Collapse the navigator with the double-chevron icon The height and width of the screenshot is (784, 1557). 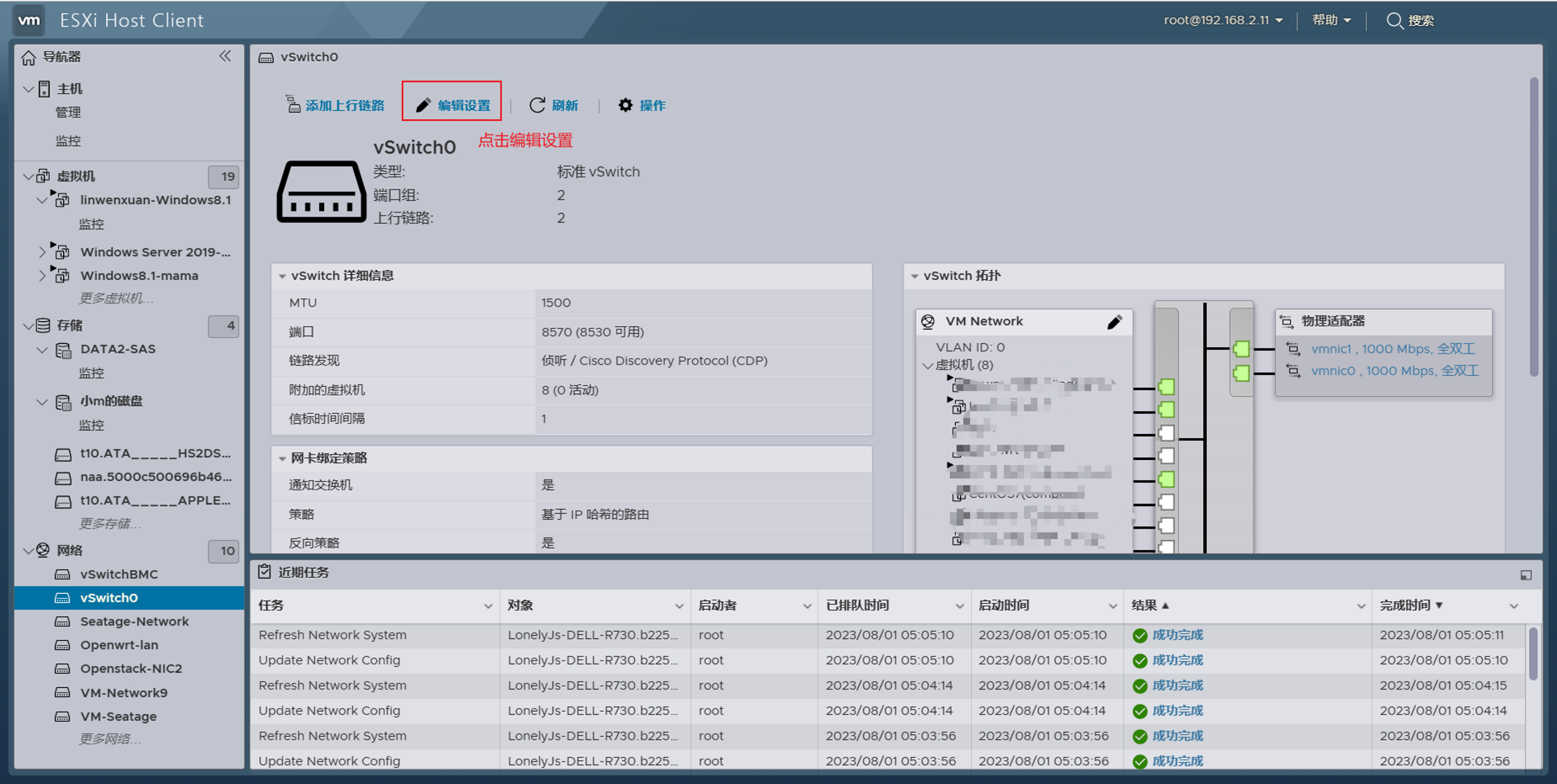225,56
